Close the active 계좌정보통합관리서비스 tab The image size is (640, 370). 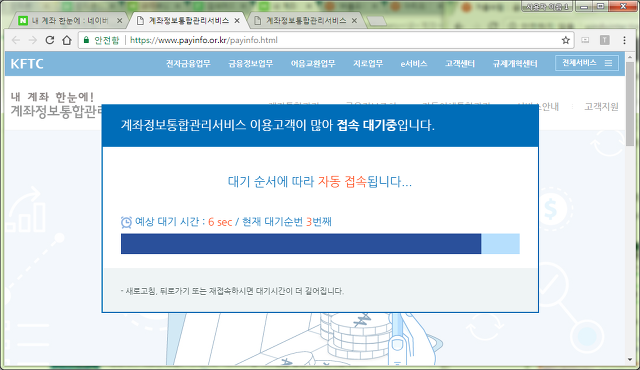(237, 20)
